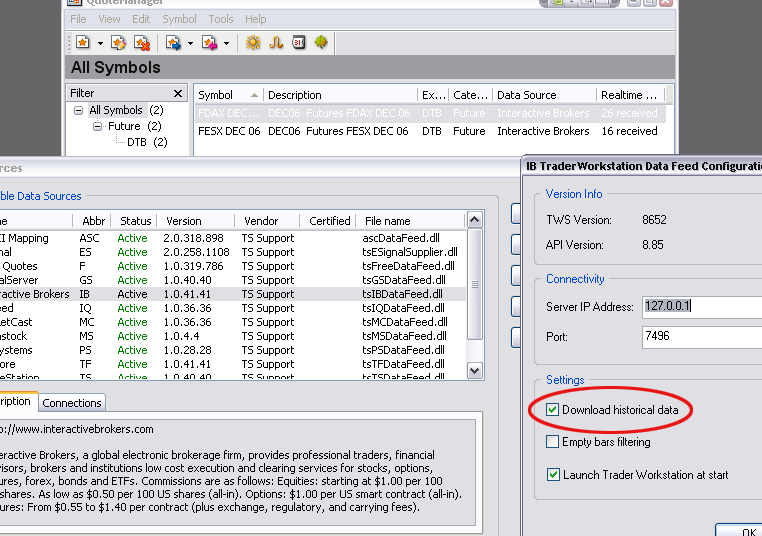762x536 pixels.
Task: Open the View menu
Action: (x=109, y=19)
